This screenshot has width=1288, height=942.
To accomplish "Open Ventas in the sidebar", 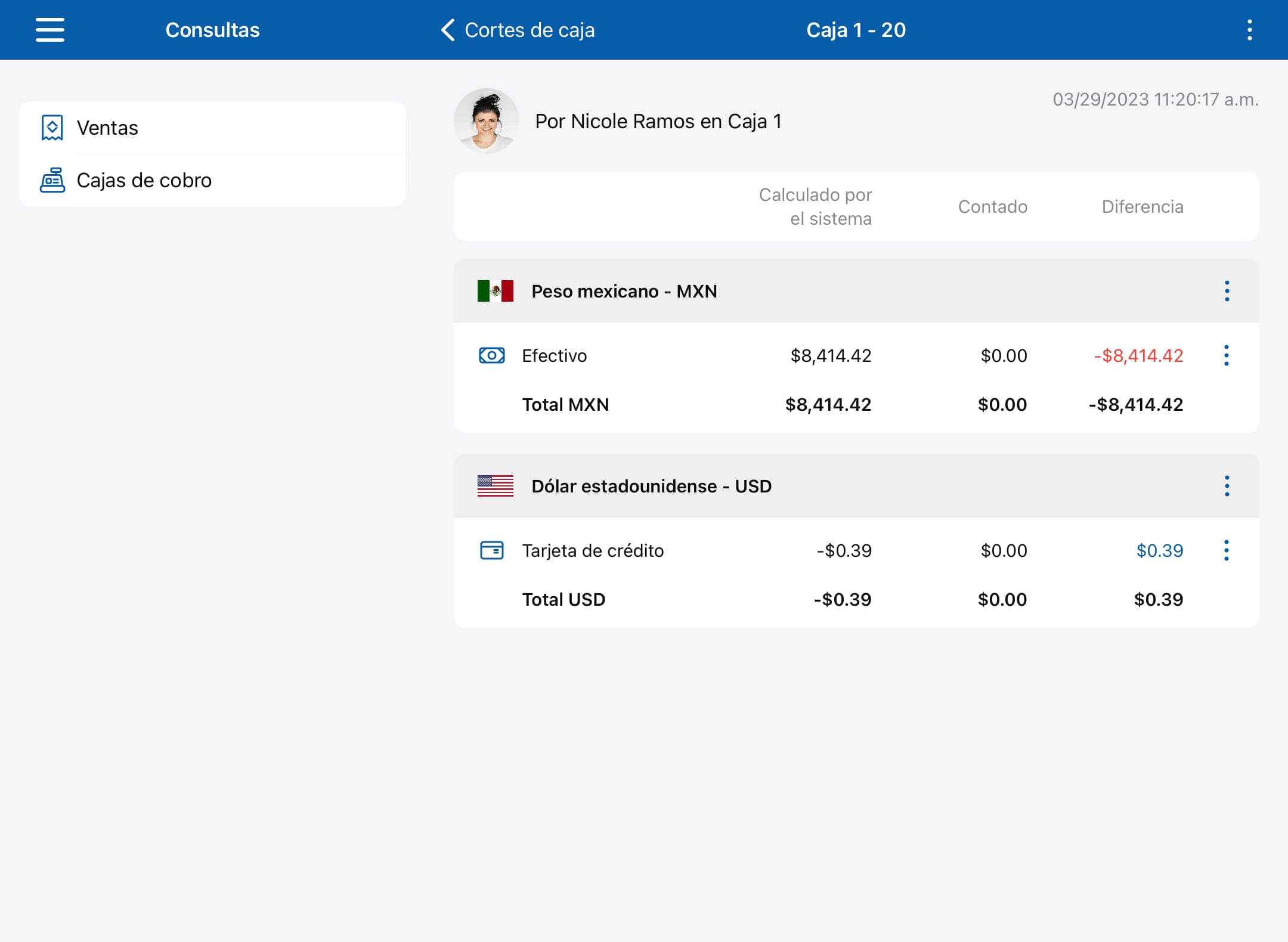I will (212, 128).
